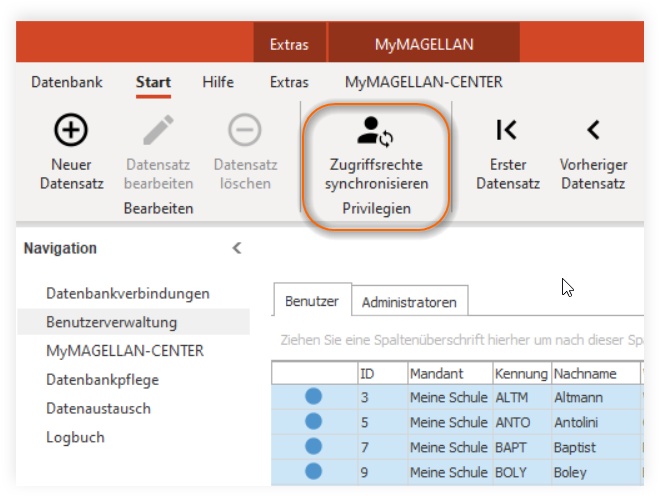The width and height of the screenshot is (660, 502).
Task: Select the BOLY Kennung cell
Action: [x=522, y=472]
